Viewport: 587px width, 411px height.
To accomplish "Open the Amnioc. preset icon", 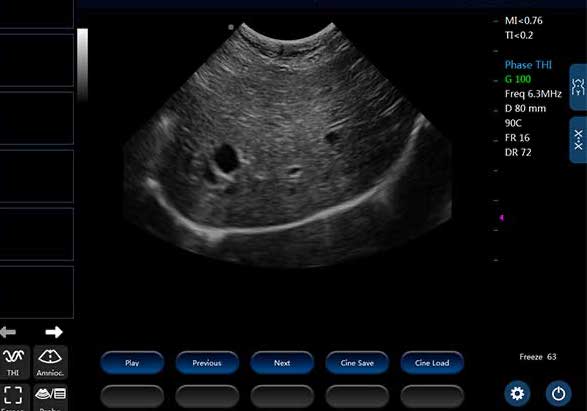I will click(x=50, y=362).
